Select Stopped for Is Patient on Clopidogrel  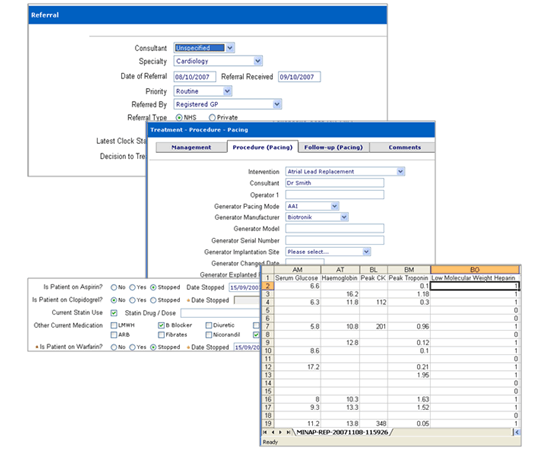coord(153,300)
